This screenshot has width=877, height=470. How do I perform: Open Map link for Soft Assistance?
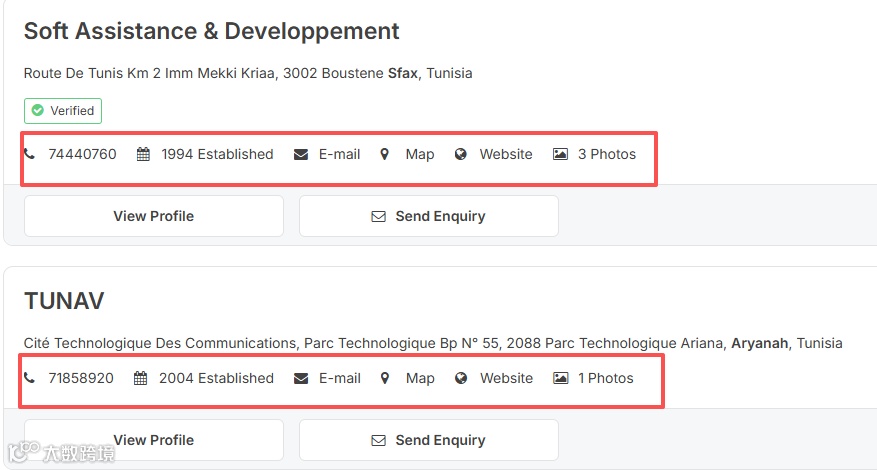coord(420,154)
